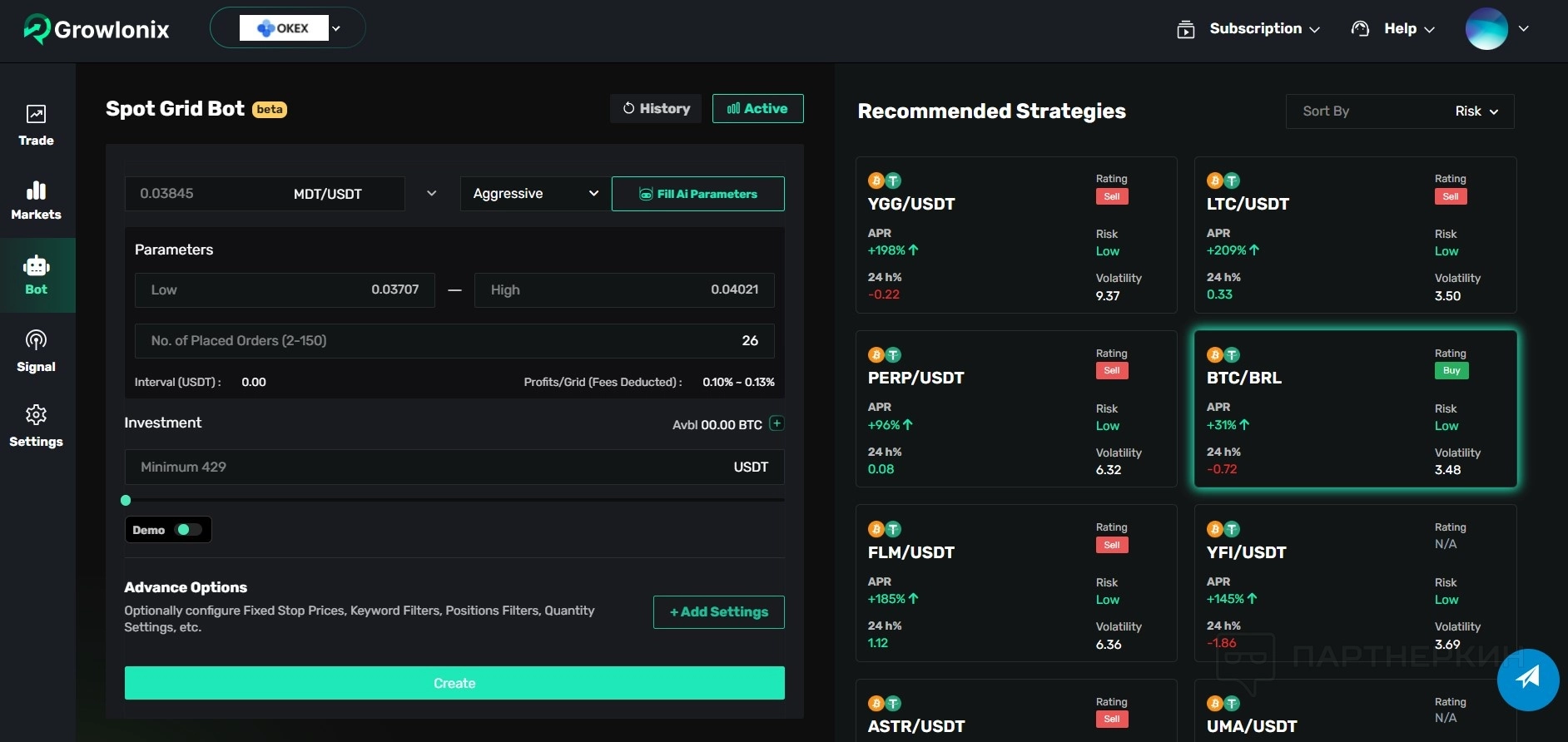Screen dimensions: 1568x742
Task: Click the Create bot button
Action: click(454, 683)
